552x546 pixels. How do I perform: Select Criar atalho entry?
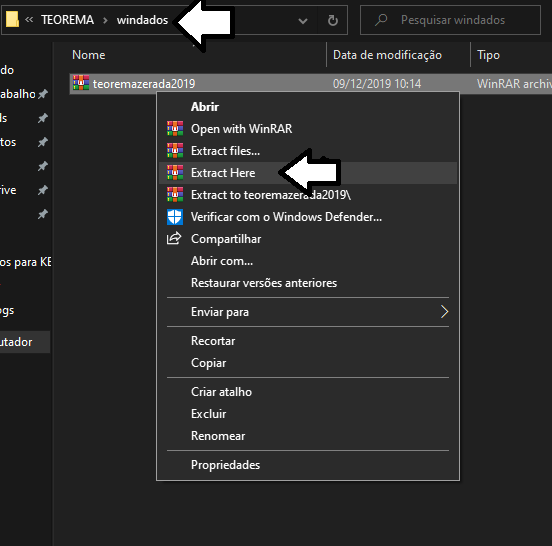[x=308, y=392]
